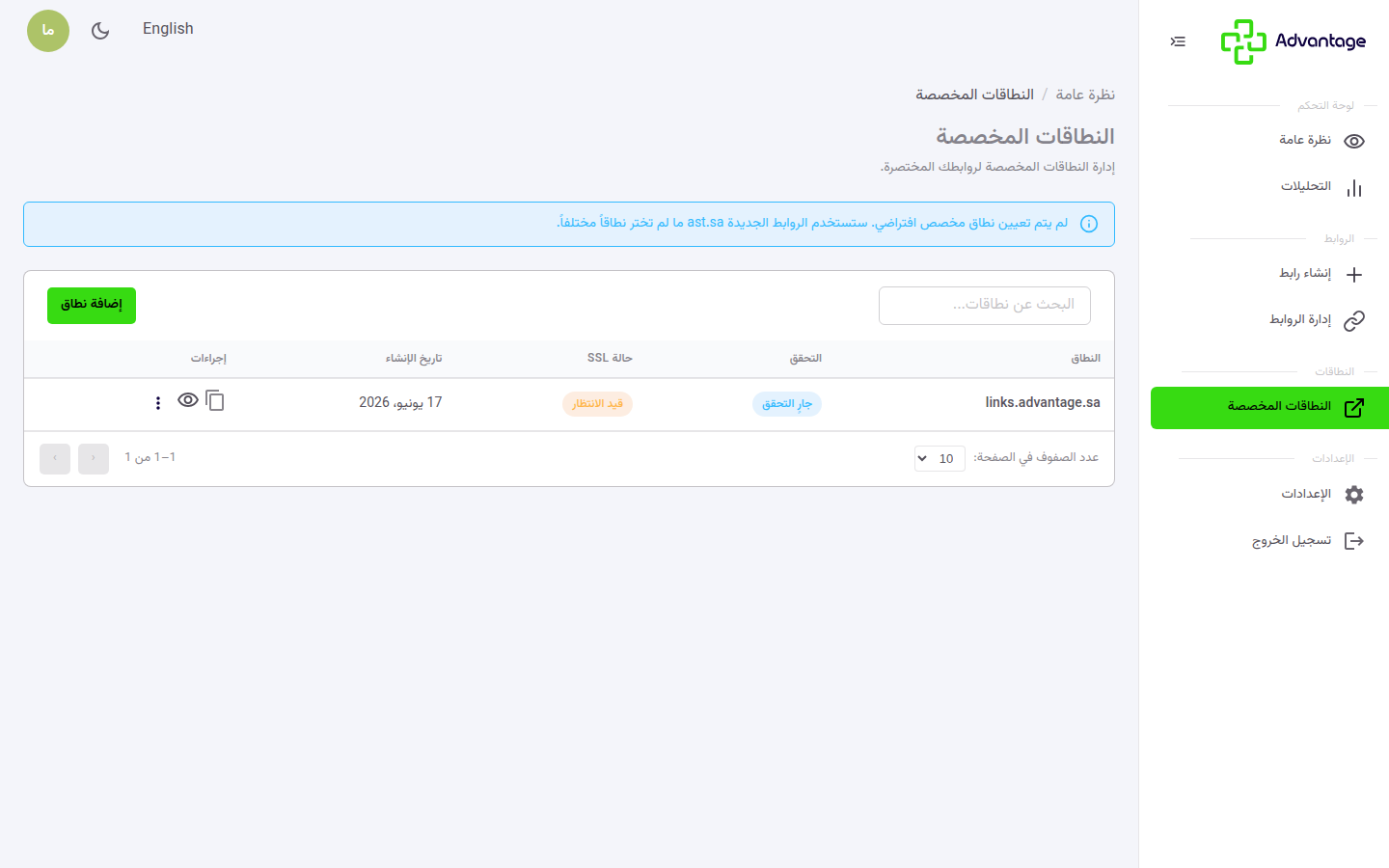Click the left pagination arrow button

click(x=55, y=458)
